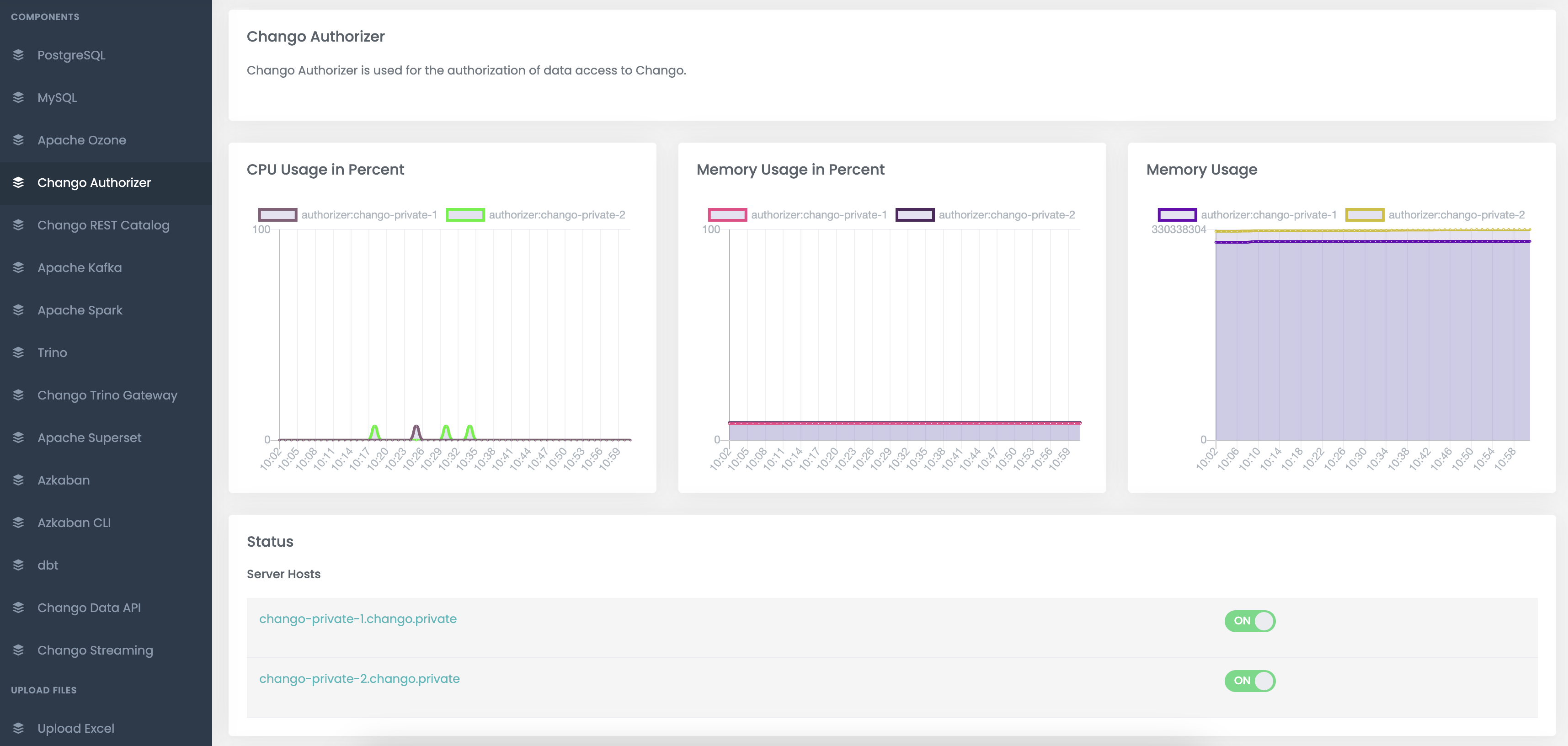Click the 330338304 axis value

[x=1179, y=229]
